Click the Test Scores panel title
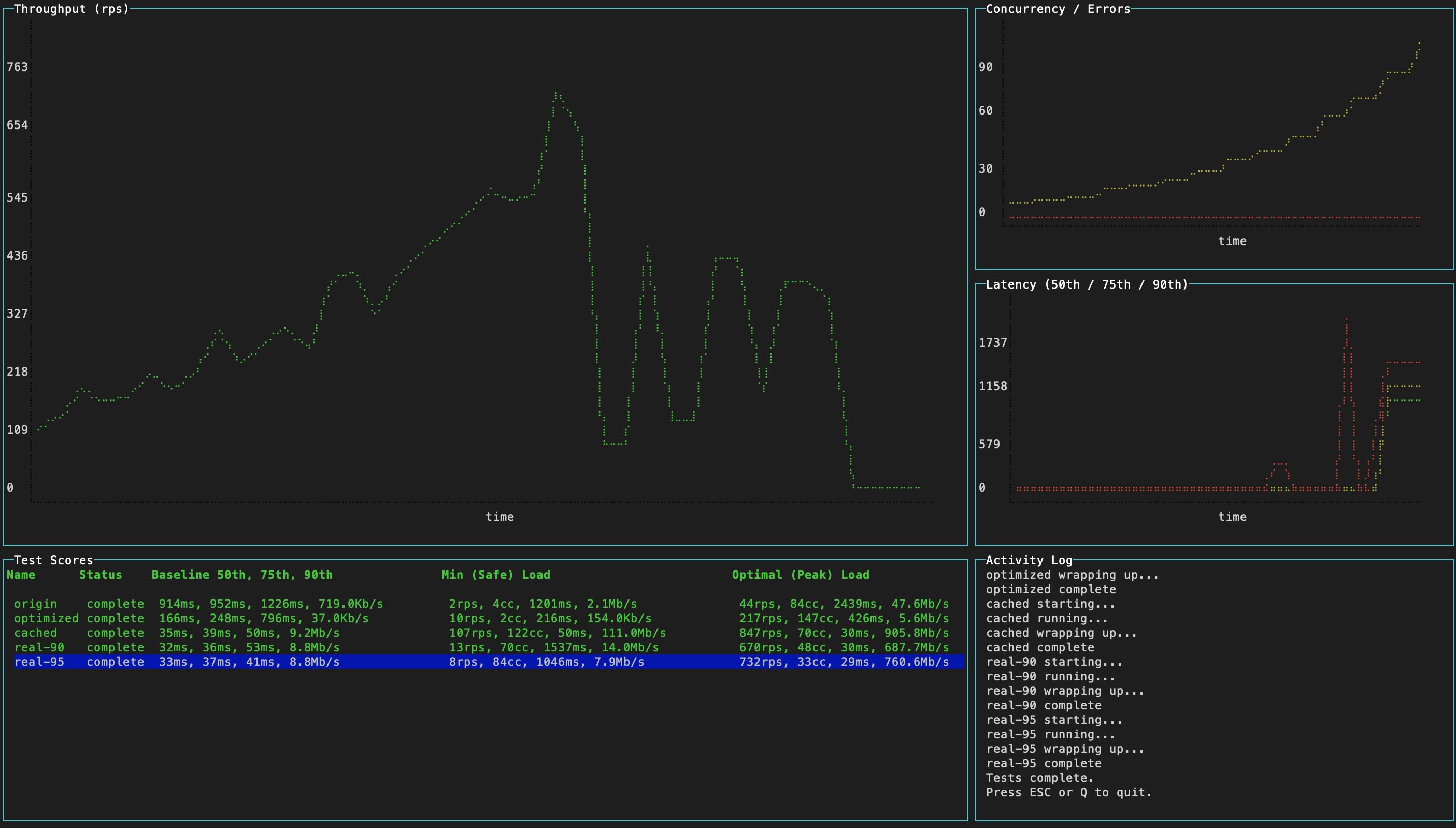Image resolution: width=1456 pixels, height=828 pixels. (x=53, y=560)
